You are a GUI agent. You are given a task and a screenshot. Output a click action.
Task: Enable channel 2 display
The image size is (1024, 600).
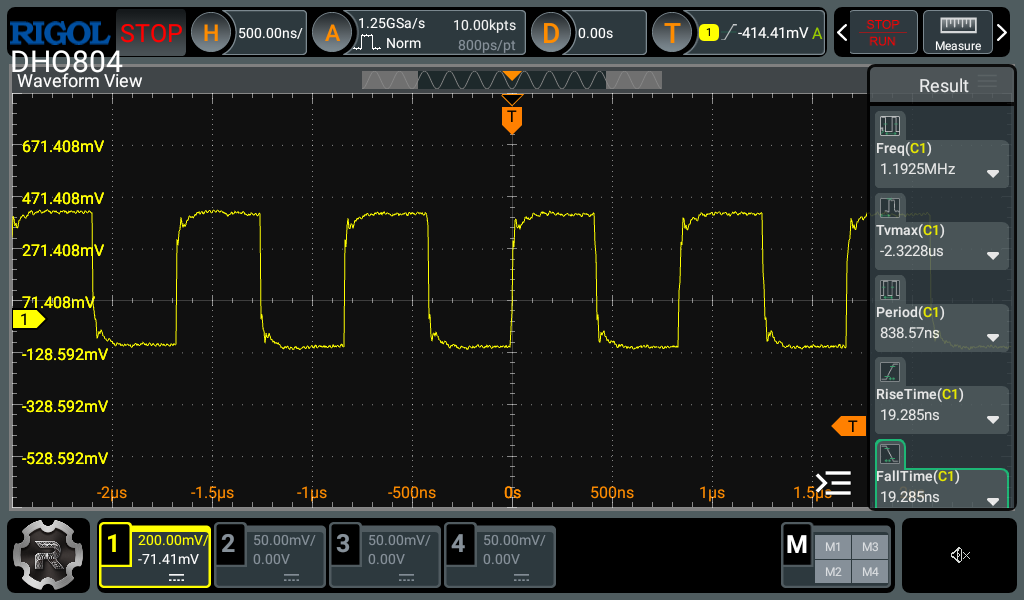point(270,555)
